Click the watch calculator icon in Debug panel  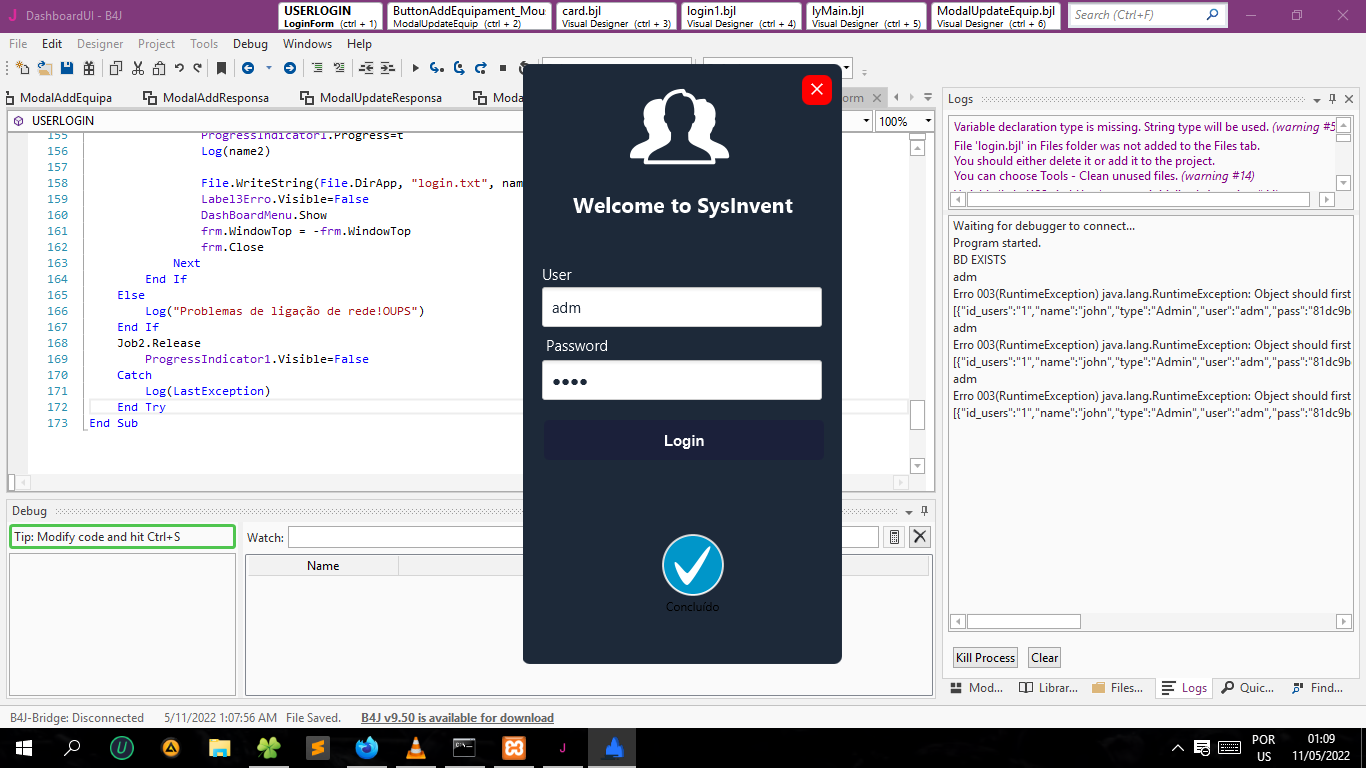coord(894,537)
